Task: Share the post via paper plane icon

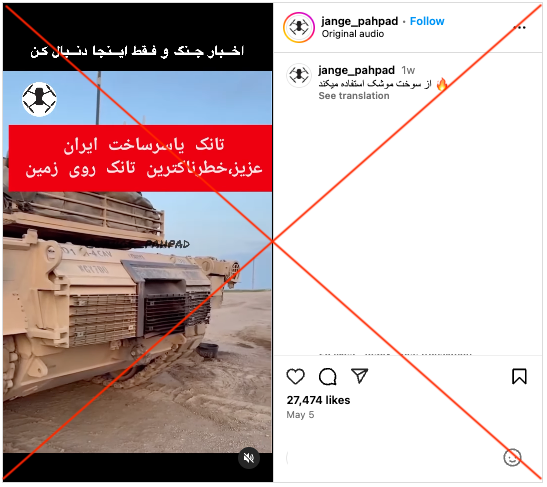Action: (x=360, y=376)
